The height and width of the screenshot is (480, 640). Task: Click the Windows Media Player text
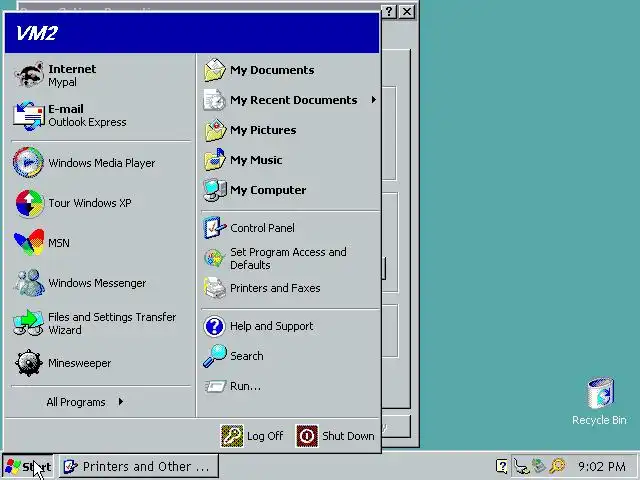102,163
